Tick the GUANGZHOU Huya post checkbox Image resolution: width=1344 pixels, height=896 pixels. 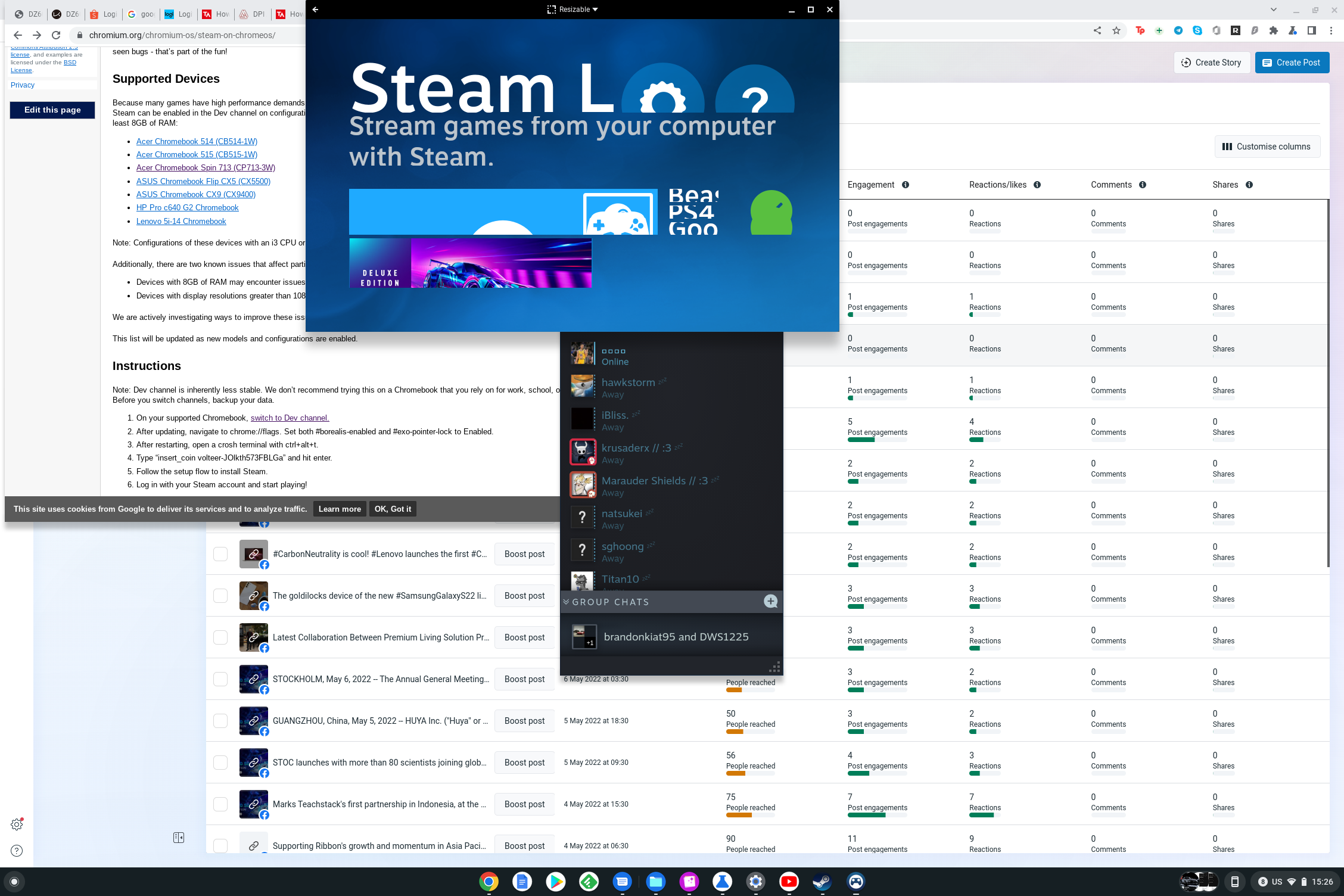pyautogui.click(x=220, y=721)
